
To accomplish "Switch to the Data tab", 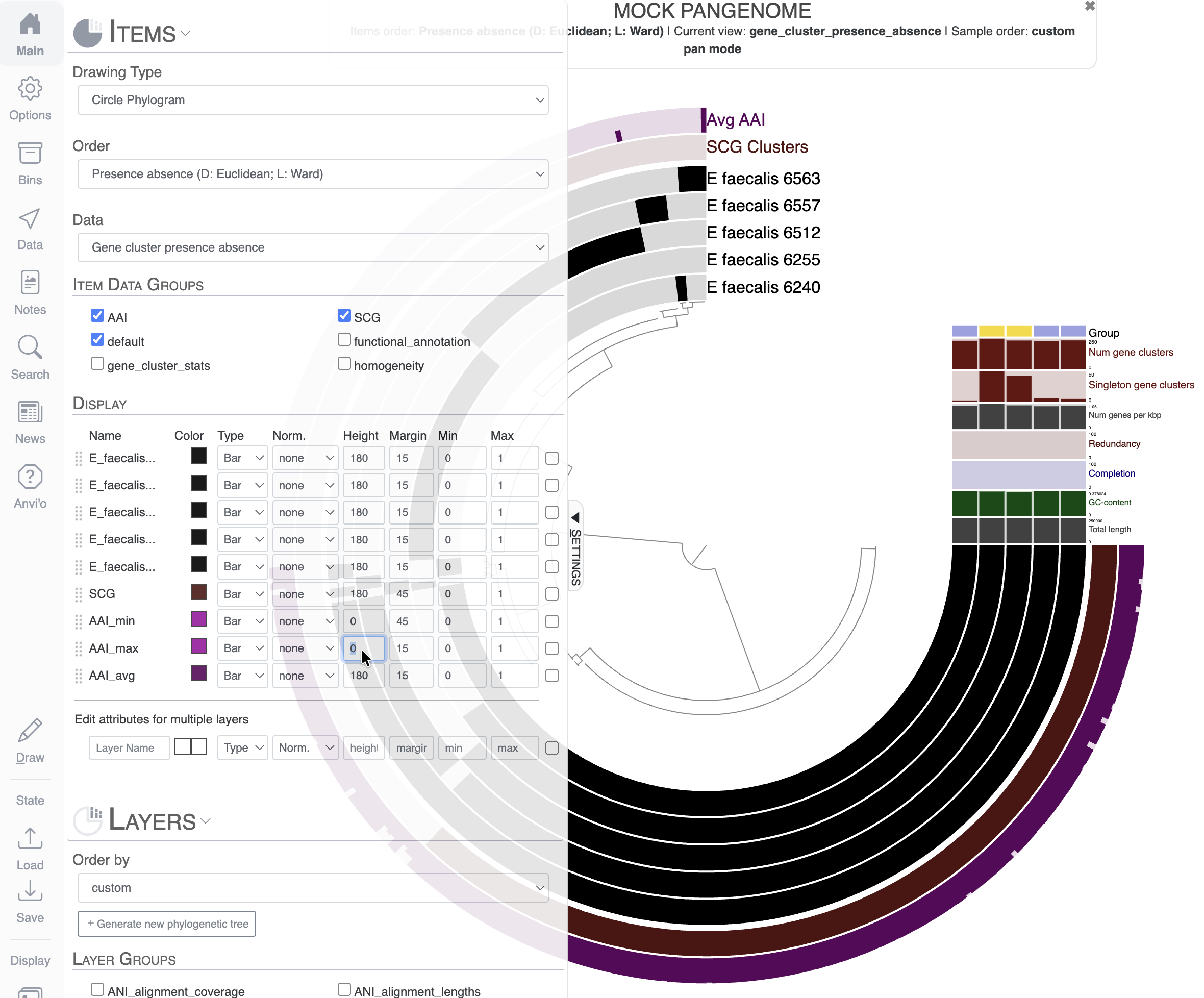I will click(30, 228).
